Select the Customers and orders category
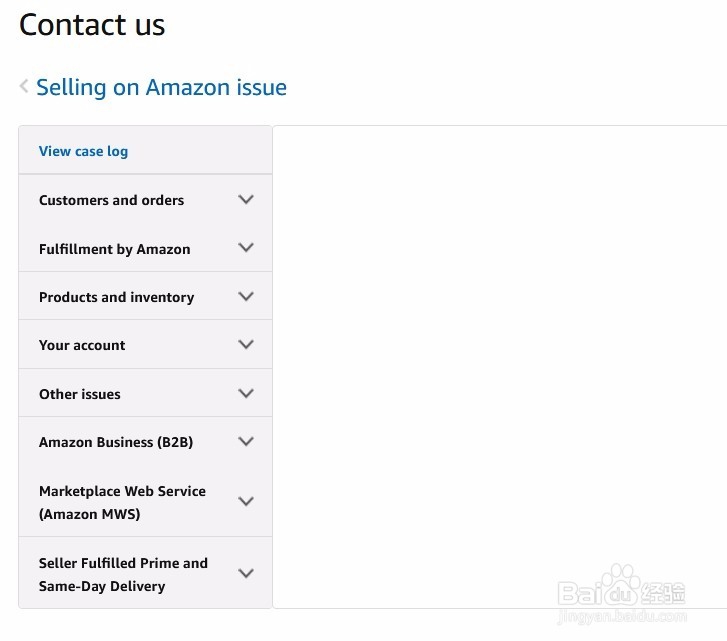Image resolution: width=727 pixels, height=641 pixels. pos(111,200)
